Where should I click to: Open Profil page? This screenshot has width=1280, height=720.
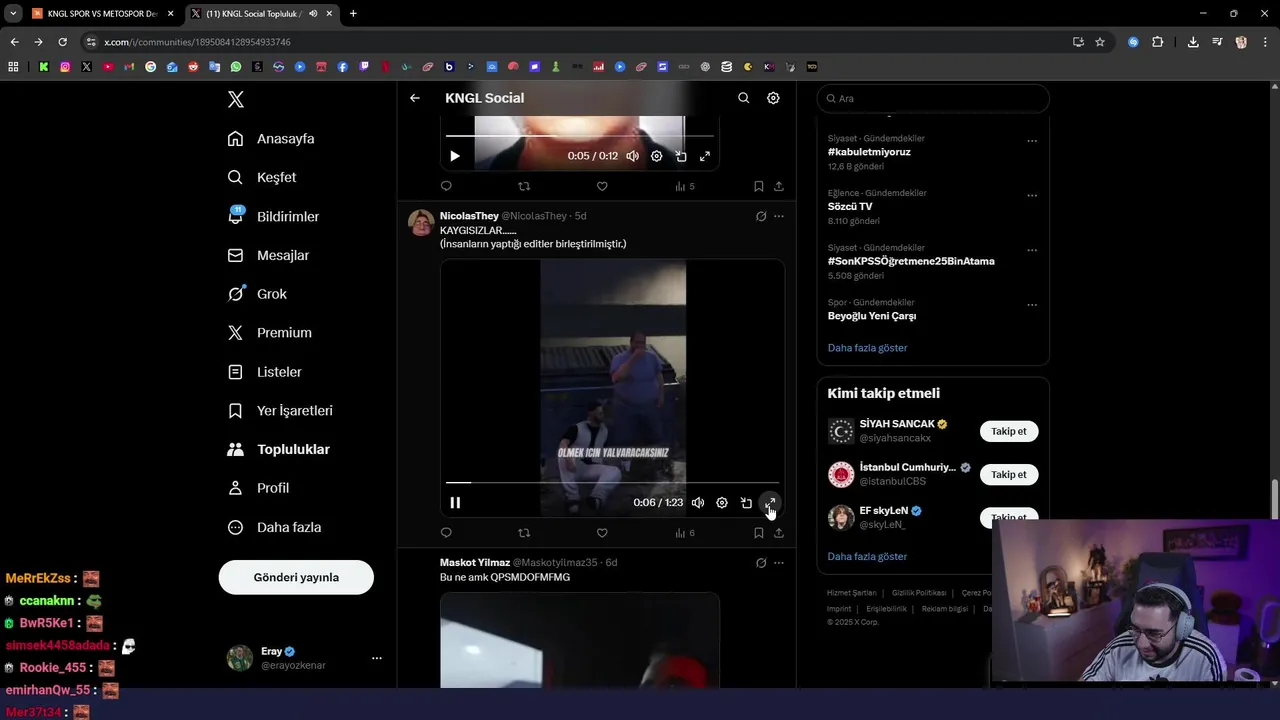[x=258, y=488]
